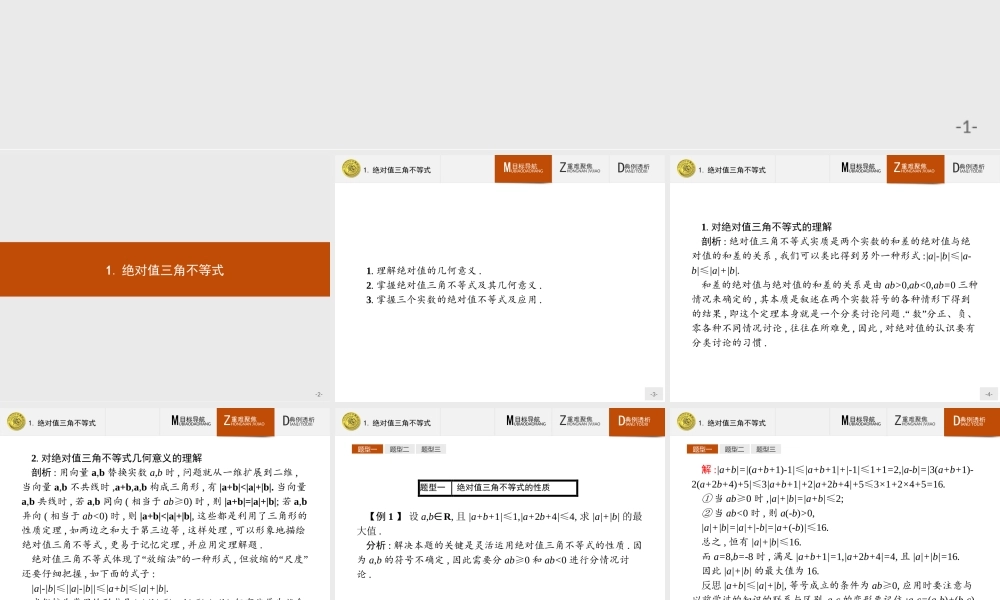Select the highlighted 重难聚焦 tab on slide -4-
Viewport: 1000px width, 600px height.
pos(914,169)
